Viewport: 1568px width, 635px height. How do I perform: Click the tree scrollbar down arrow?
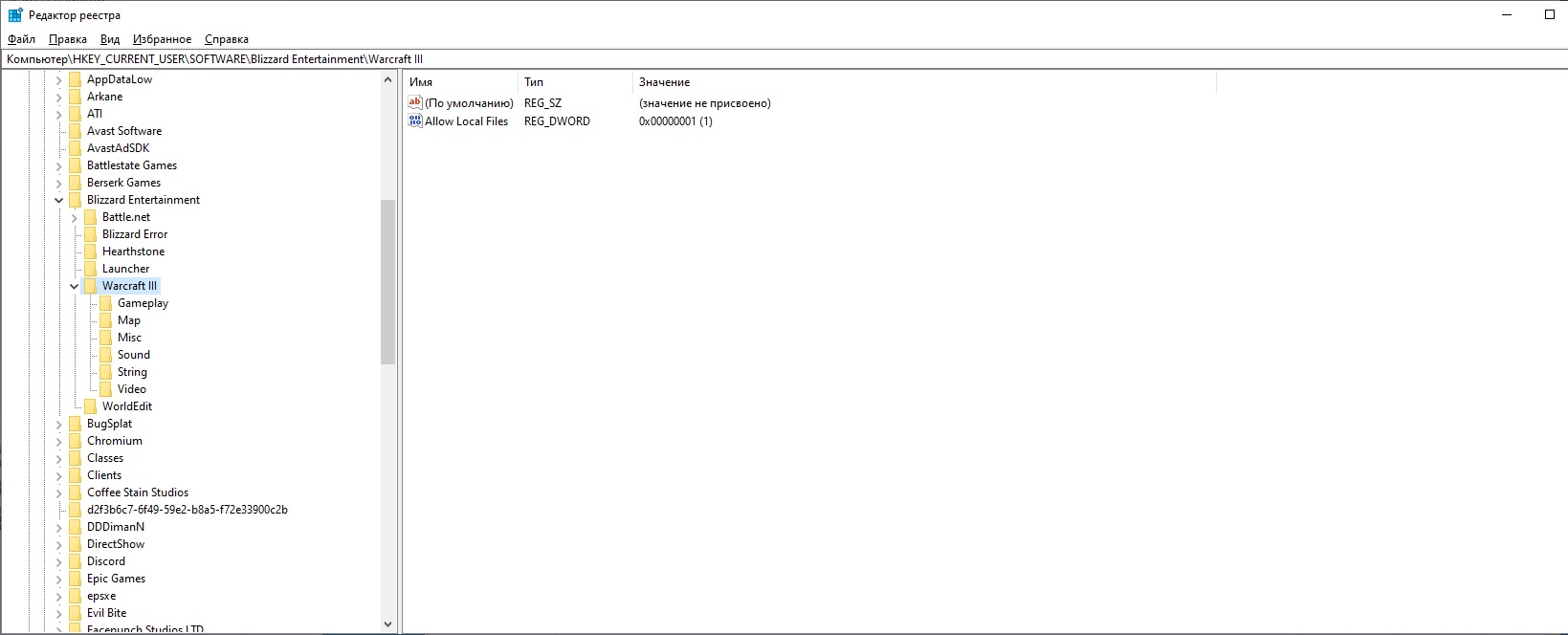[x=387, y=624]
